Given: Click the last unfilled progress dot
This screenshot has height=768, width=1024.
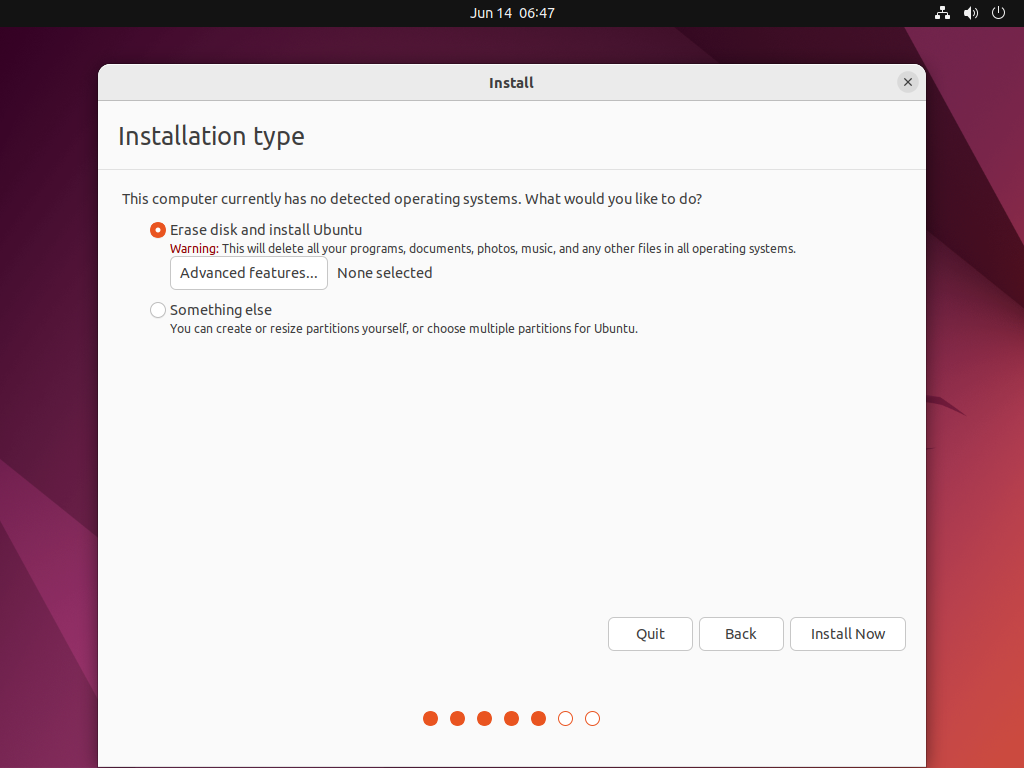Looking at the screenshot, I should click(x=592, y=718).
